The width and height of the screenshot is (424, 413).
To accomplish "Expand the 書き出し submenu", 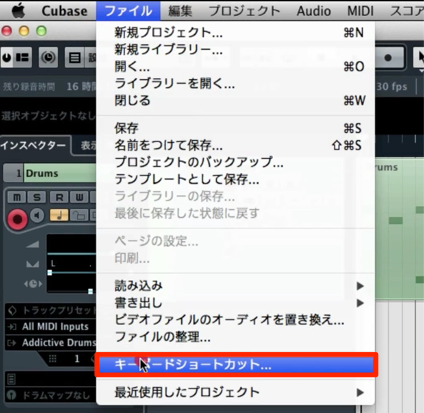I will tap(235, 303).
